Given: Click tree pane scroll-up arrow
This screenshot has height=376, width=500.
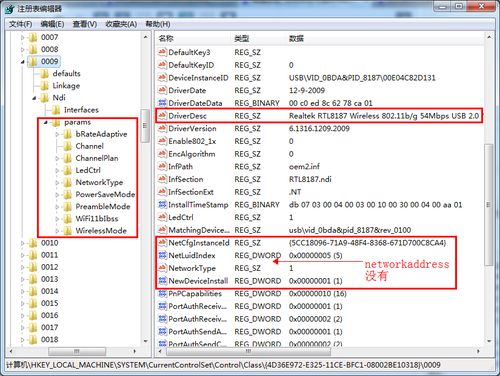Looking at the screenshot, I should click(x=145, y=37).
